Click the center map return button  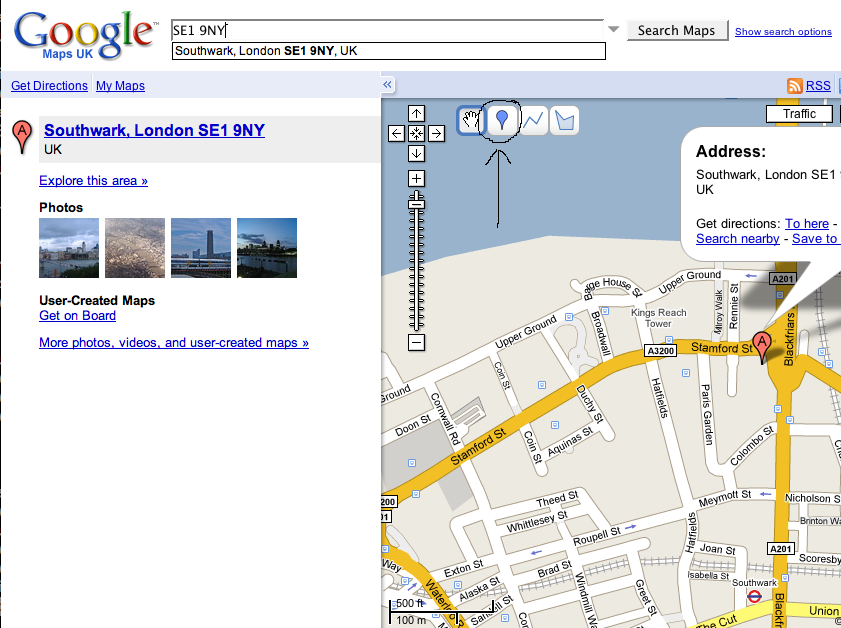[417, 134]
